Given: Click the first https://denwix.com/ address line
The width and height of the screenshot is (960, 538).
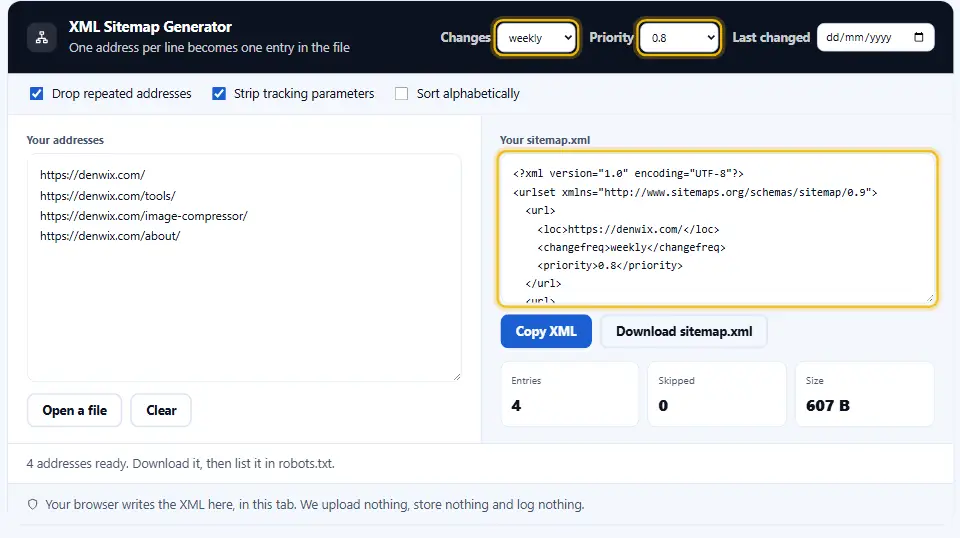Looking at the screenshot, I should click(x=92, y=175).
